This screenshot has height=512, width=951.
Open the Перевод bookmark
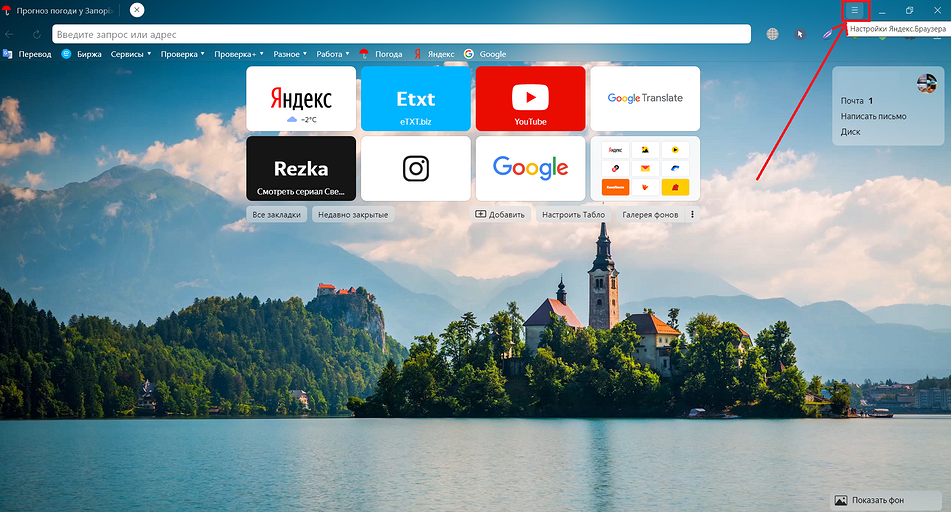pyautogui.click(x=27, y=54)
